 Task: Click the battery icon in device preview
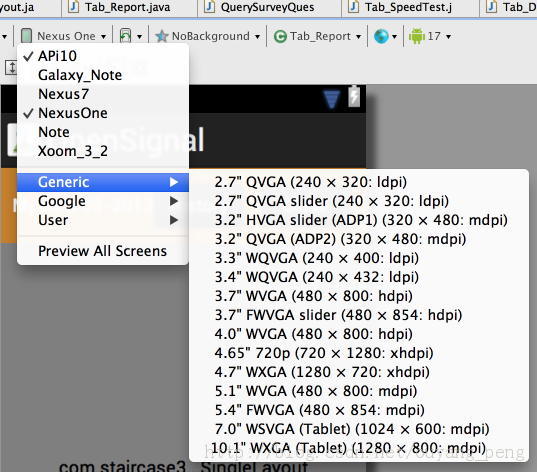click(x=354, y=96)
